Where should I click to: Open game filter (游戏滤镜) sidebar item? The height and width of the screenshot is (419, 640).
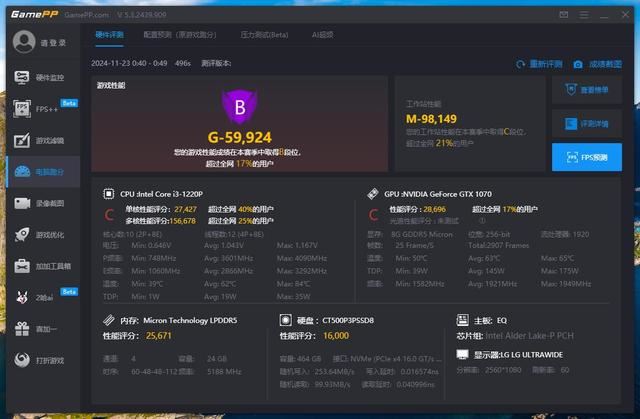43,140
